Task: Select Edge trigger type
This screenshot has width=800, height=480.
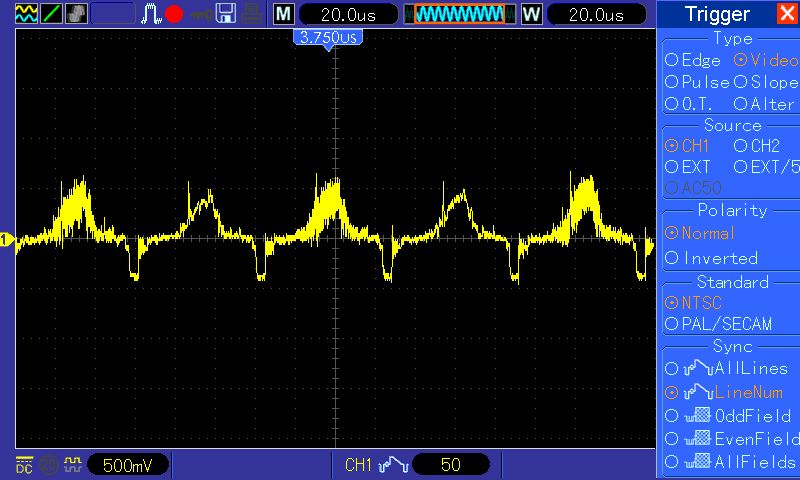Action: [x=692, y=60]
